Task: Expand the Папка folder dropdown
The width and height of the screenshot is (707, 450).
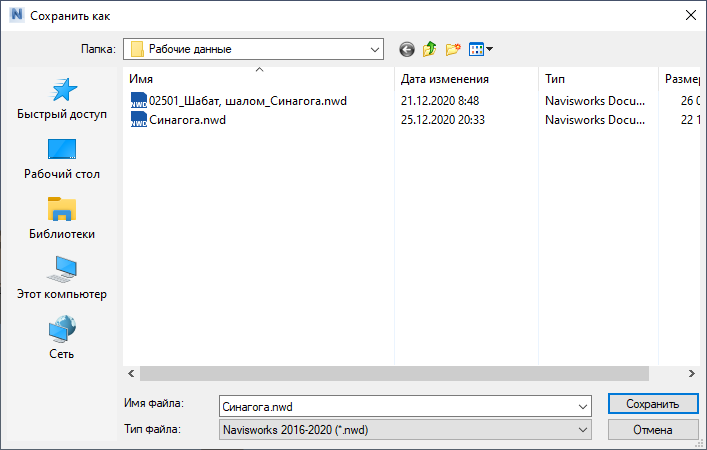Action: (375, 48)
